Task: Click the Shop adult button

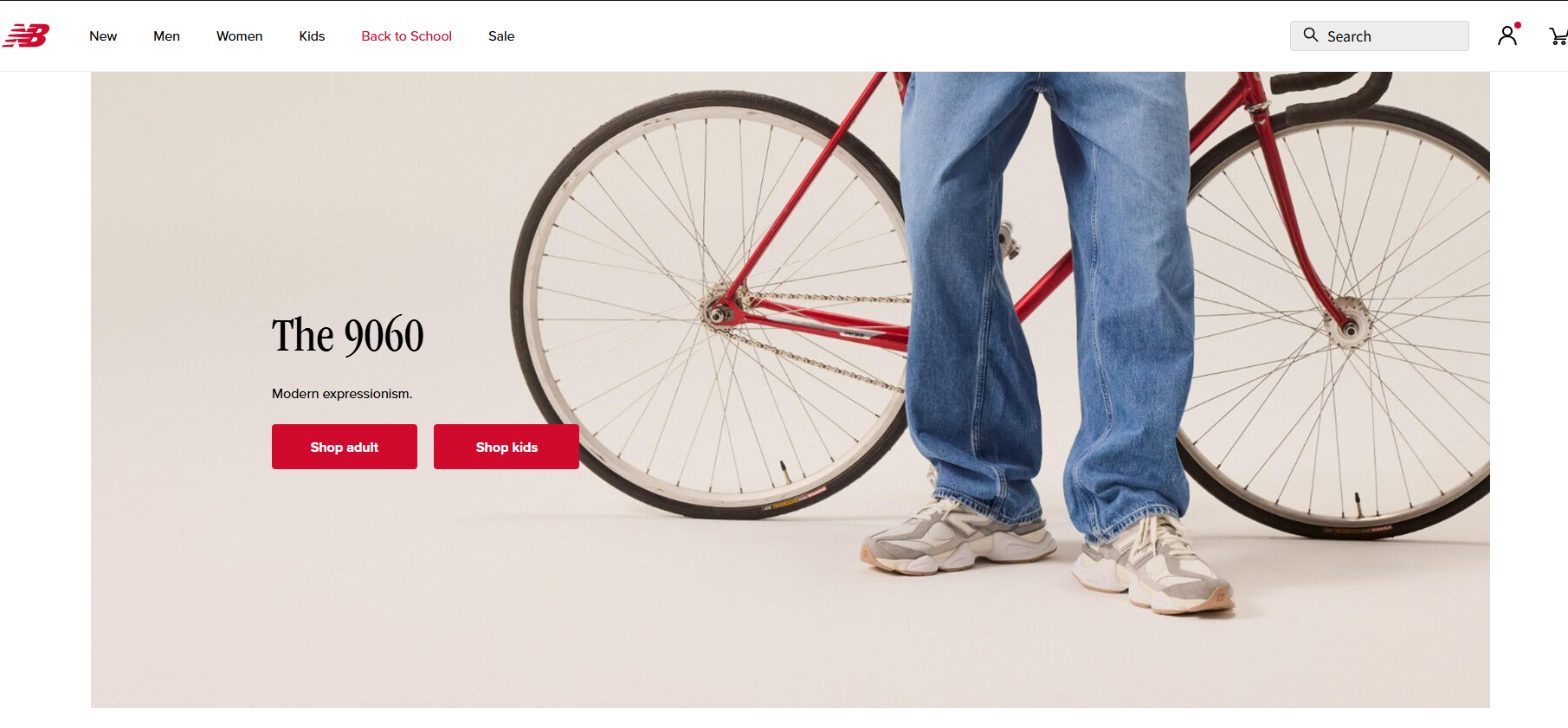Action: [x=345, y=447]
